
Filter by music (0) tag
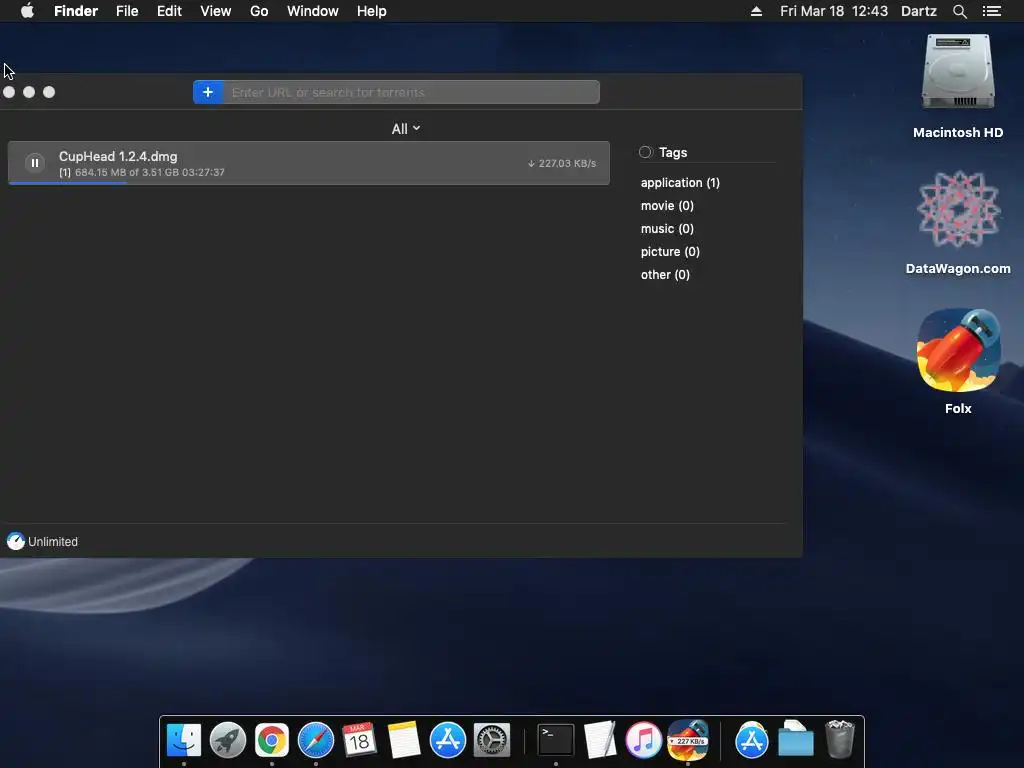(x=667, y=229)
